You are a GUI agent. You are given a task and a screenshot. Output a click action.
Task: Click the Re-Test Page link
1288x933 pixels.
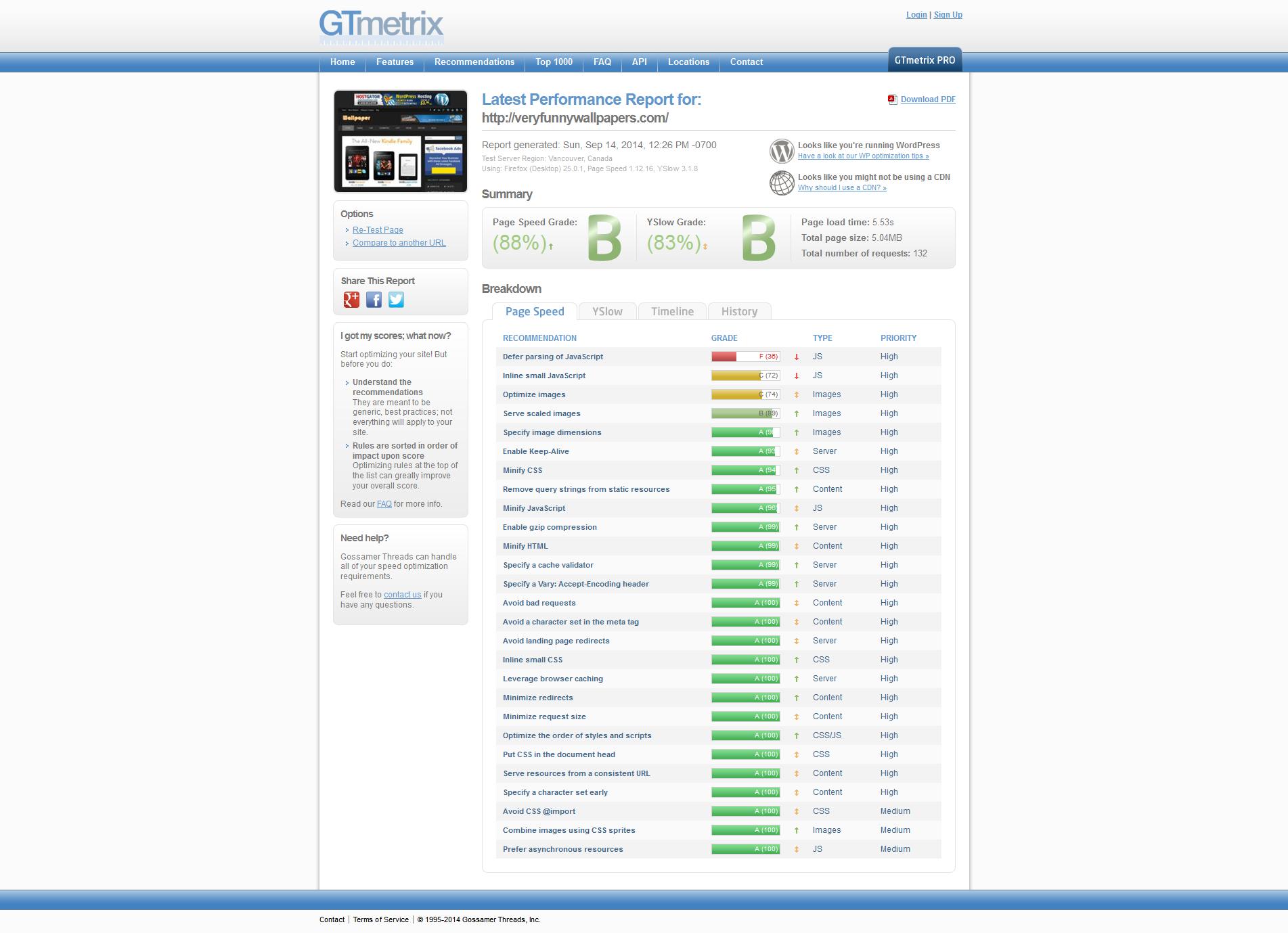(x=378, y=230)
